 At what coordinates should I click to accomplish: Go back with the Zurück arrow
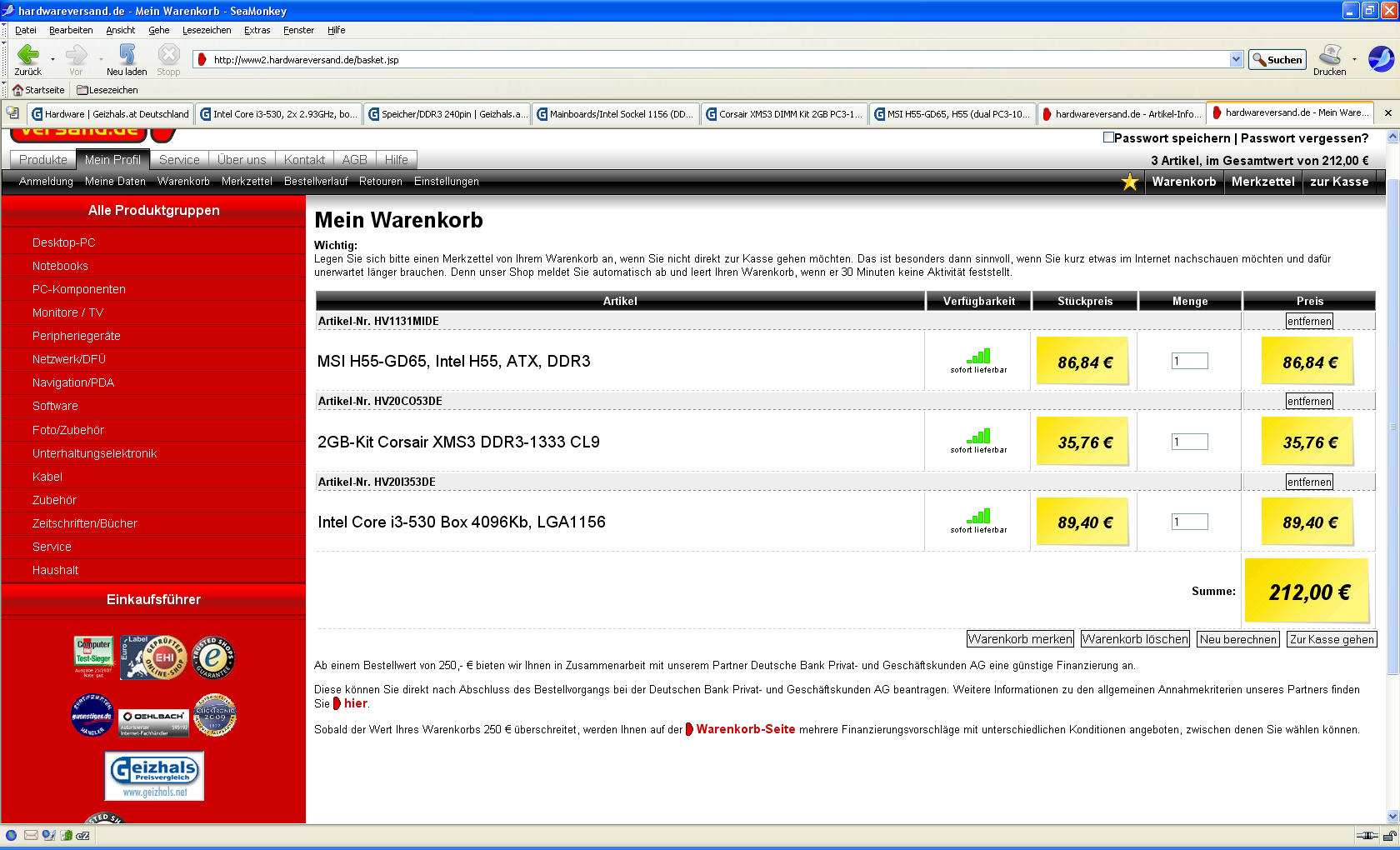click(x=27, y=59)
